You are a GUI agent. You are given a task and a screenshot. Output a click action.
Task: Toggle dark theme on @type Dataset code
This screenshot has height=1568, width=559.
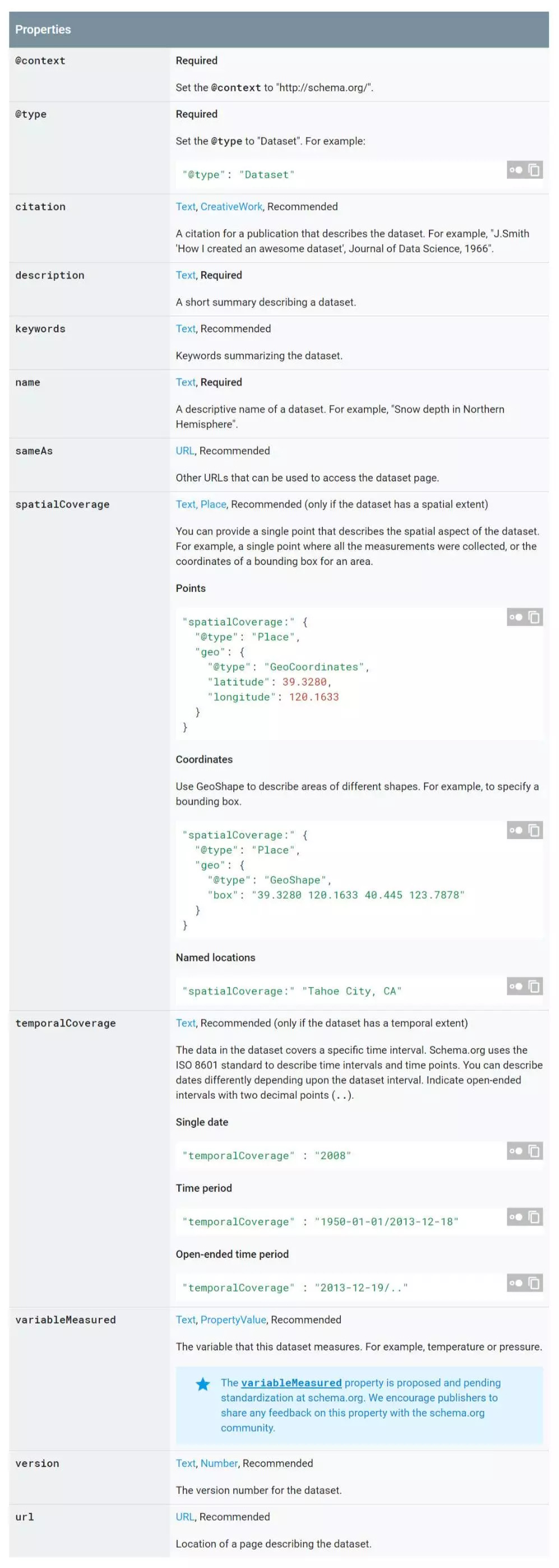[x=516, y=170]
